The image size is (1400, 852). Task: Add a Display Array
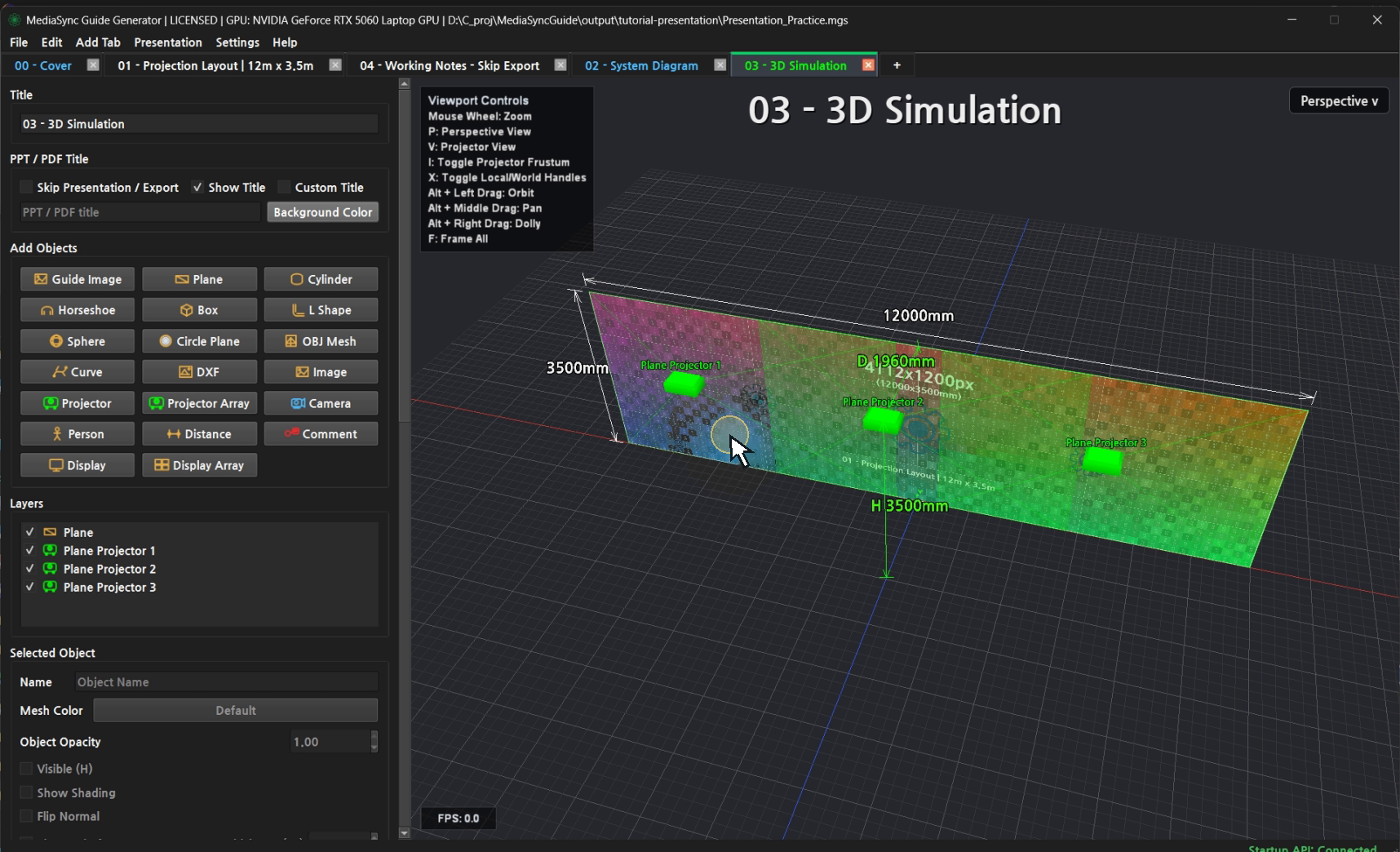coord(199,465)
